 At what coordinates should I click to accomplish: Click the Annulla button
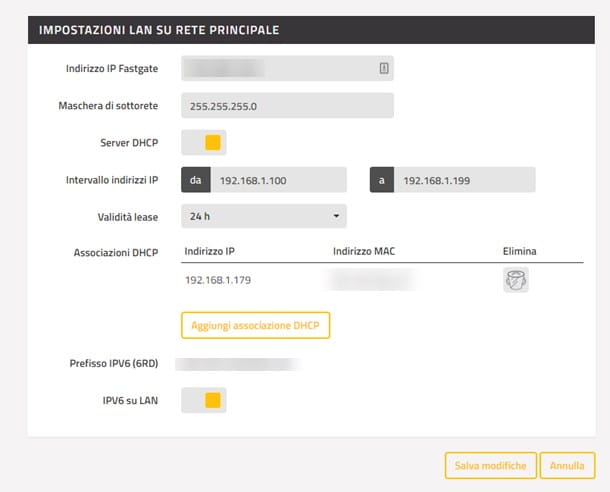click(567, 466)
